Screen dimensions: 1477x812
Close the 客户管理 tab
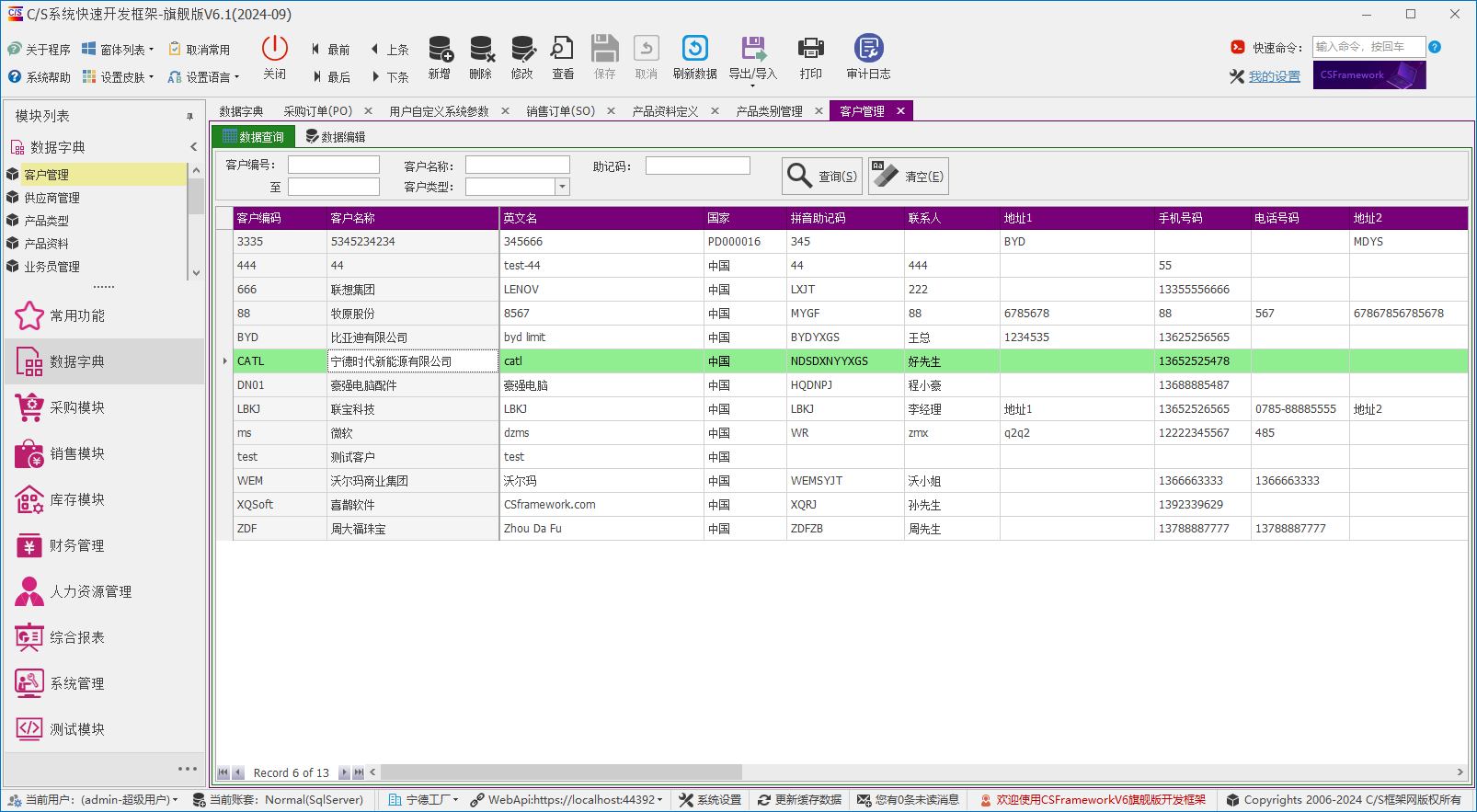click(900, 111)
